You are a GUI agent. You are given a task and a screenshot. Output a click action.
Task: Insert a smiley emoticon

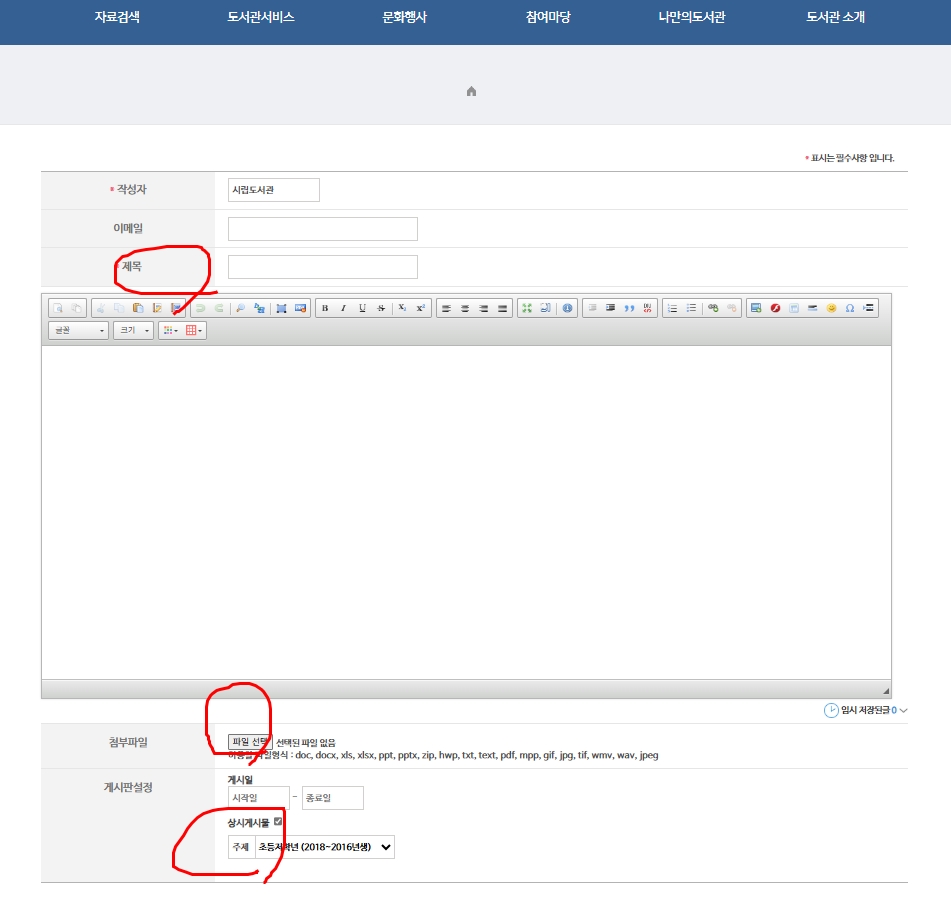point(831,308)
